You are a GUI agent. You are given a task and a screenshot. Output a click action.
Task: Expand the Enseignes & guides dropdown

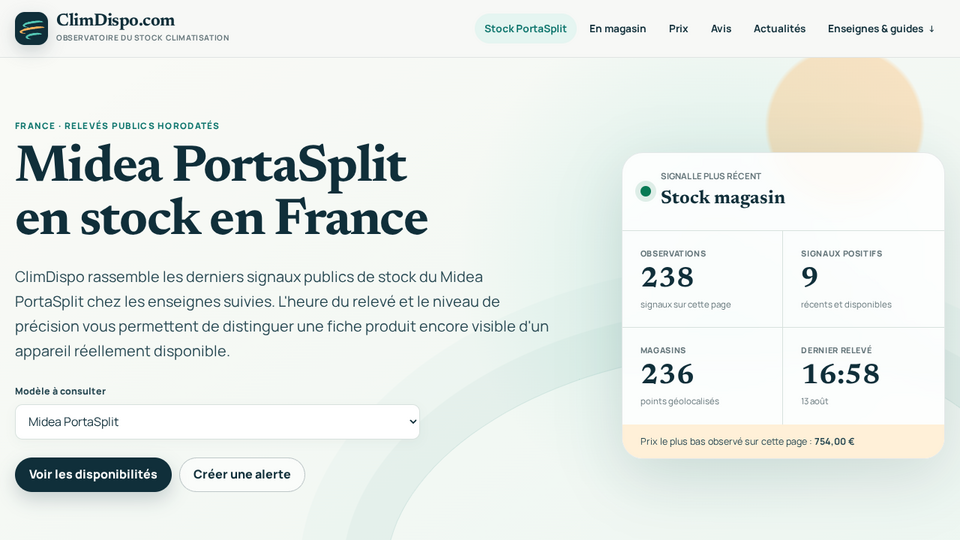point(881,29)
